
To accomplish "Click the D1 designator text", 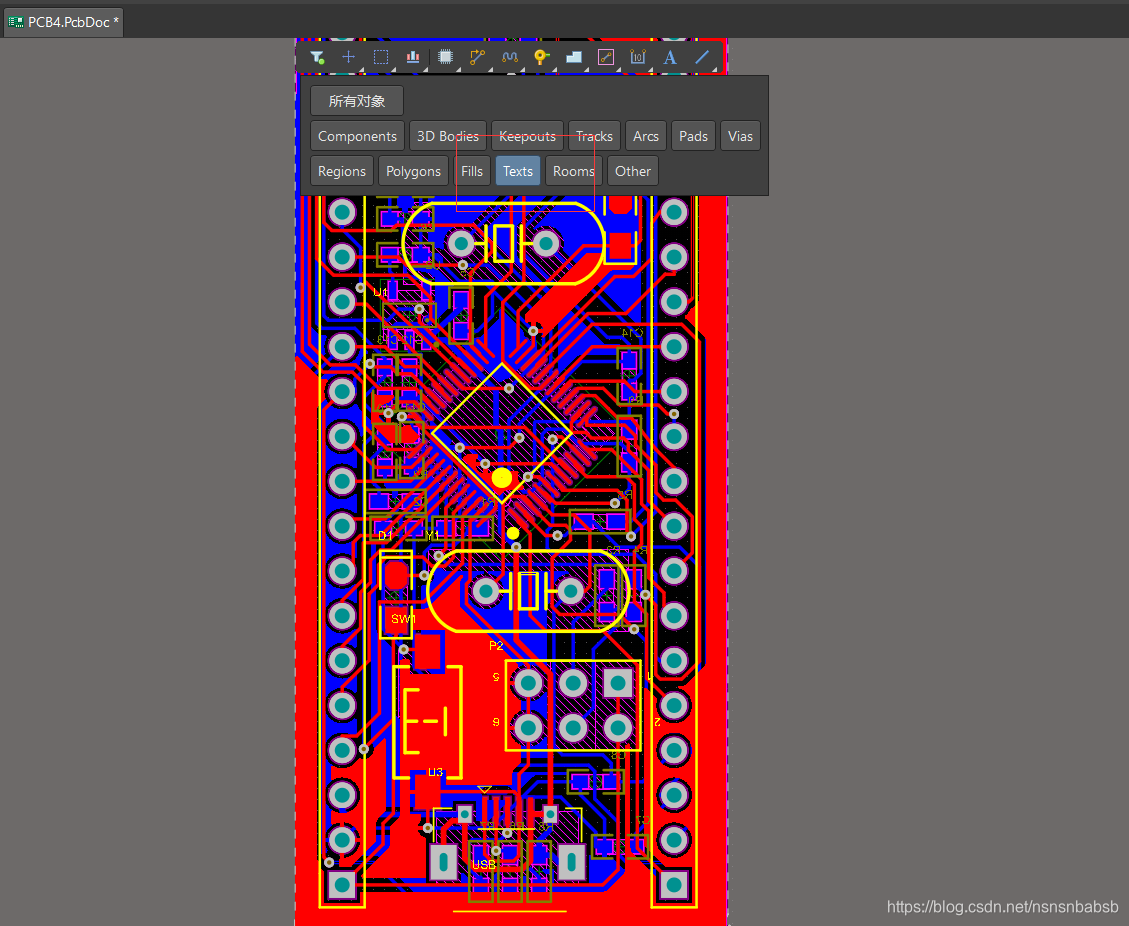I will (x=385, y=536).
